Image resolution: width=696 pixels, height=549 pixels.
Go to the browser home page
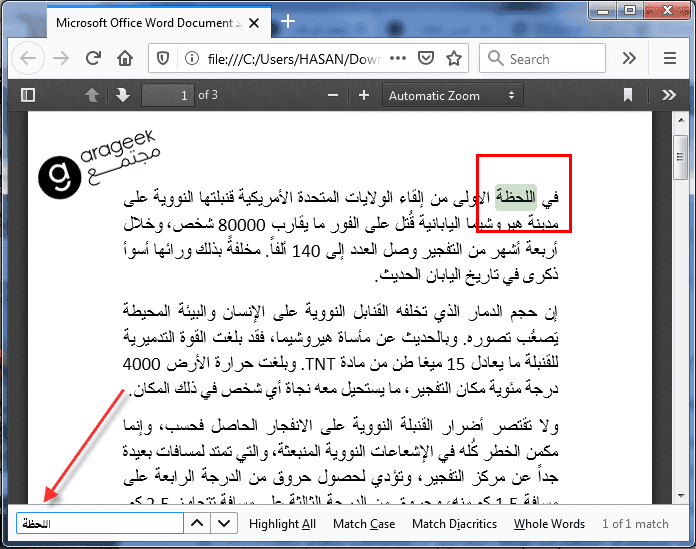125,58
